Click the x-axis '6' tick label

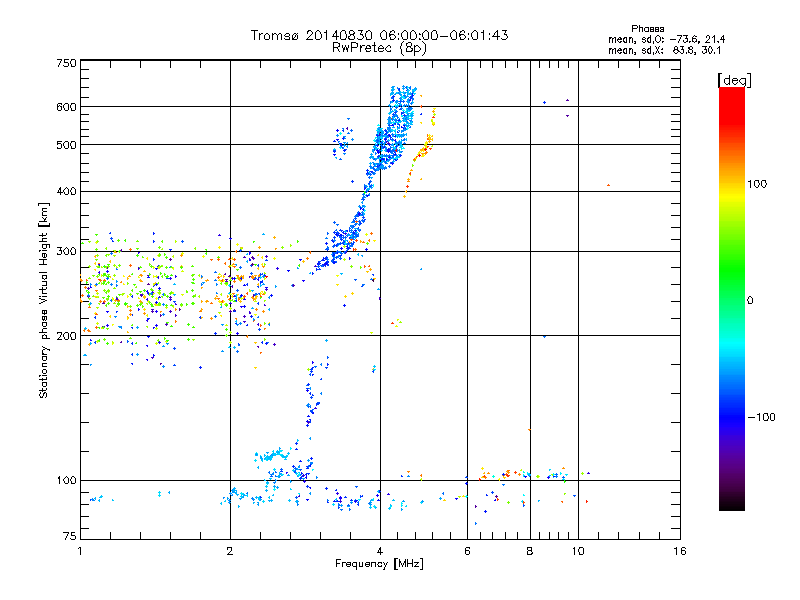(x=467, y=551)
